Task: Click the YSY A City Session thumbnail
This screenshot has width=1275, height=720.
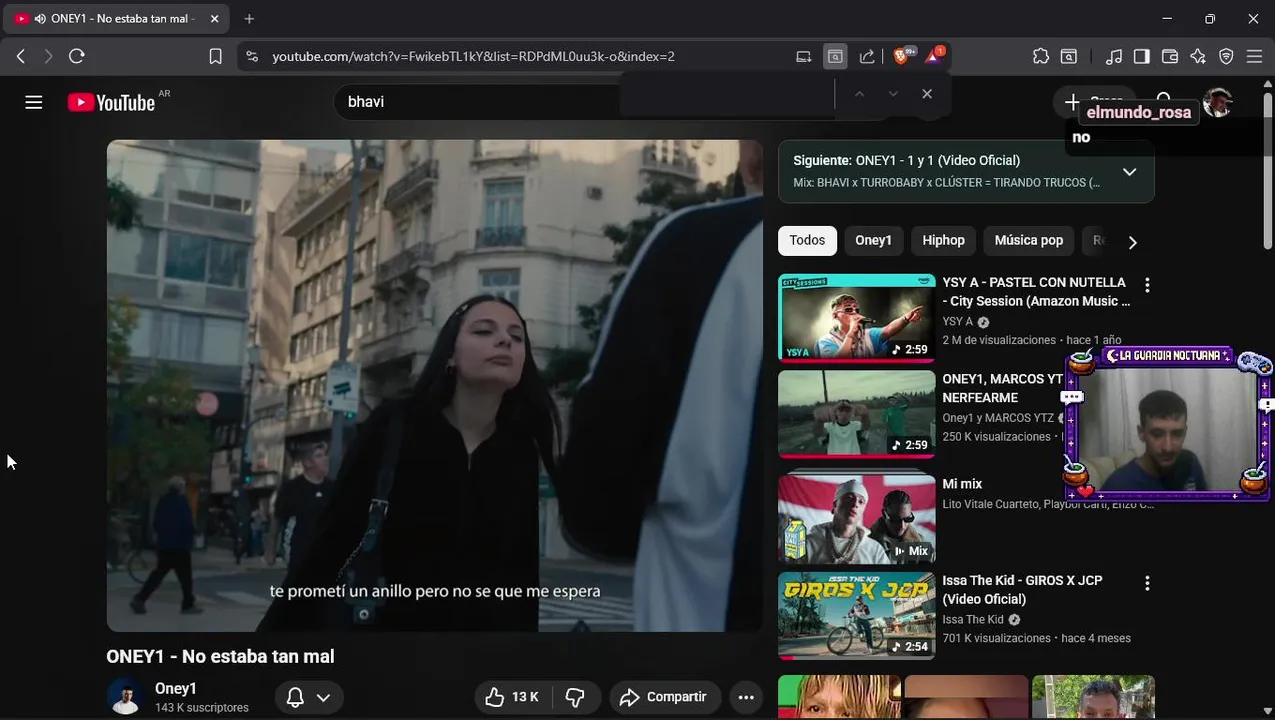Action: (857, 318)
